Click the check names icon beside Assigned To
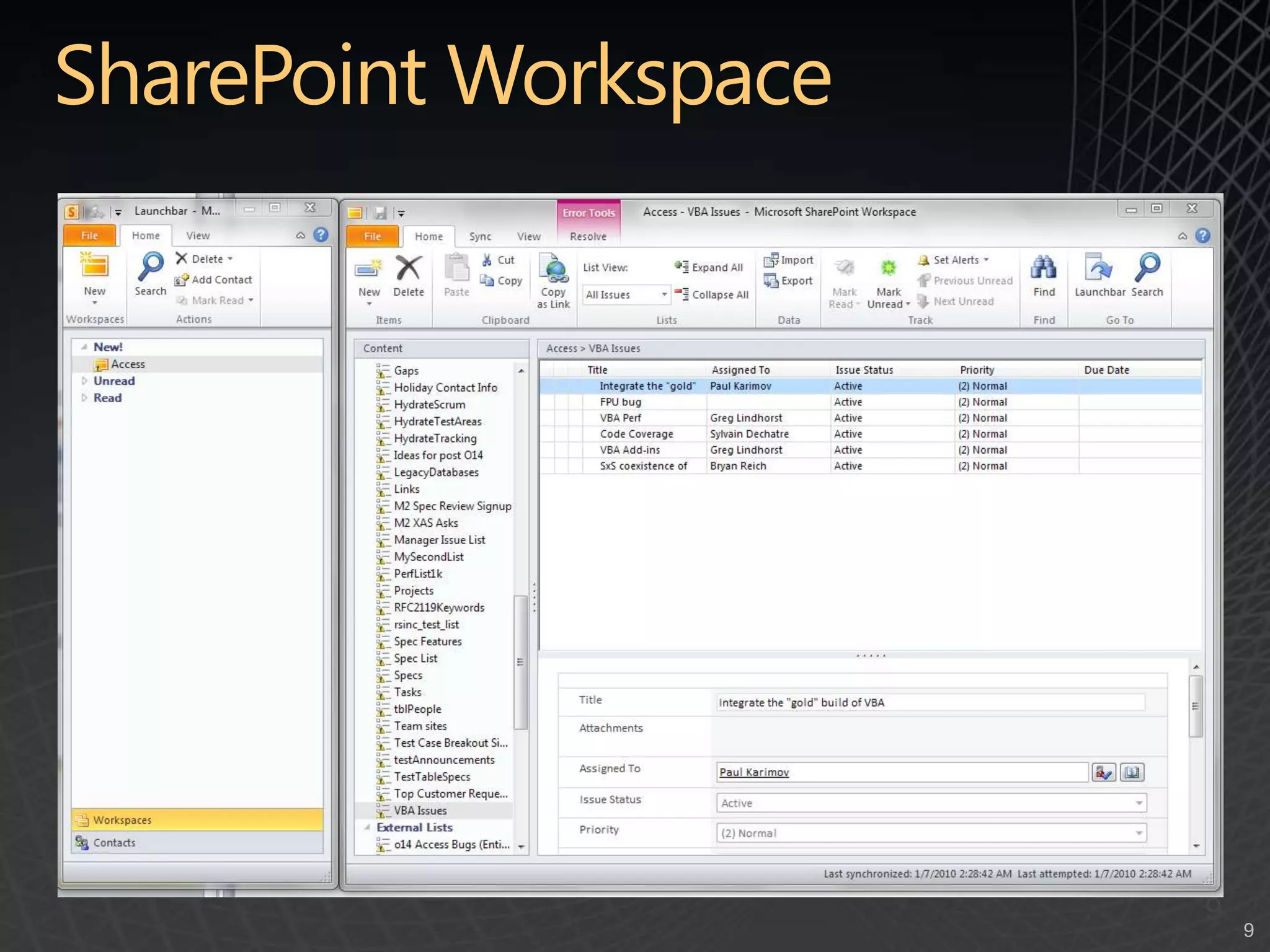 pyautogui.click(x=1104, y=772)
